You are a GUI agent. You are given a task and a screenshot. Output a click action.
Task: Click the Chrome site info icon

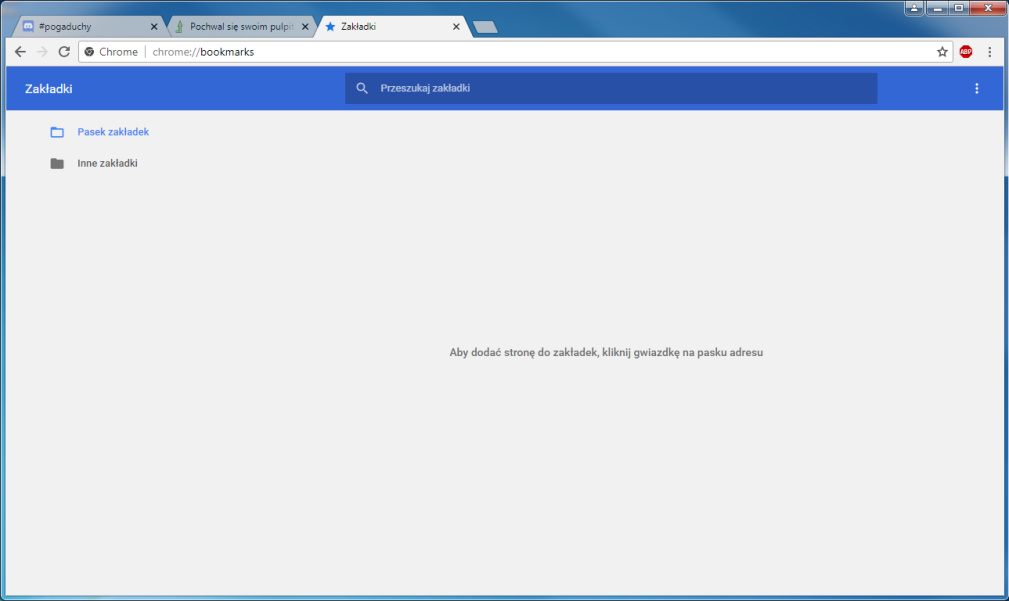click(x=89, y=52)
